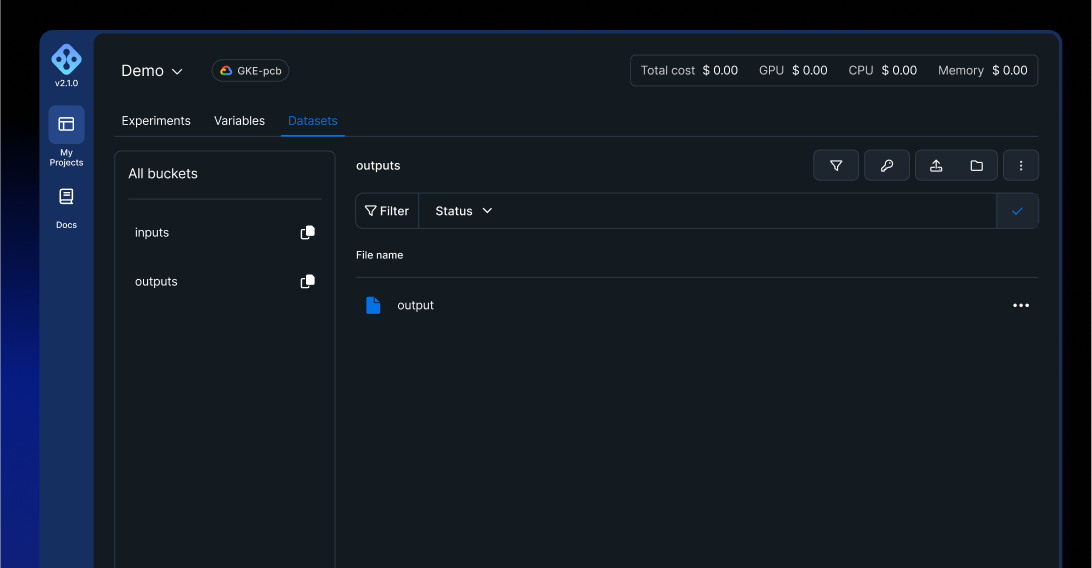This screenshot has width=1092, height=568.
Task: Open the Status filter dropdown
Action: (x=464, y=211)
